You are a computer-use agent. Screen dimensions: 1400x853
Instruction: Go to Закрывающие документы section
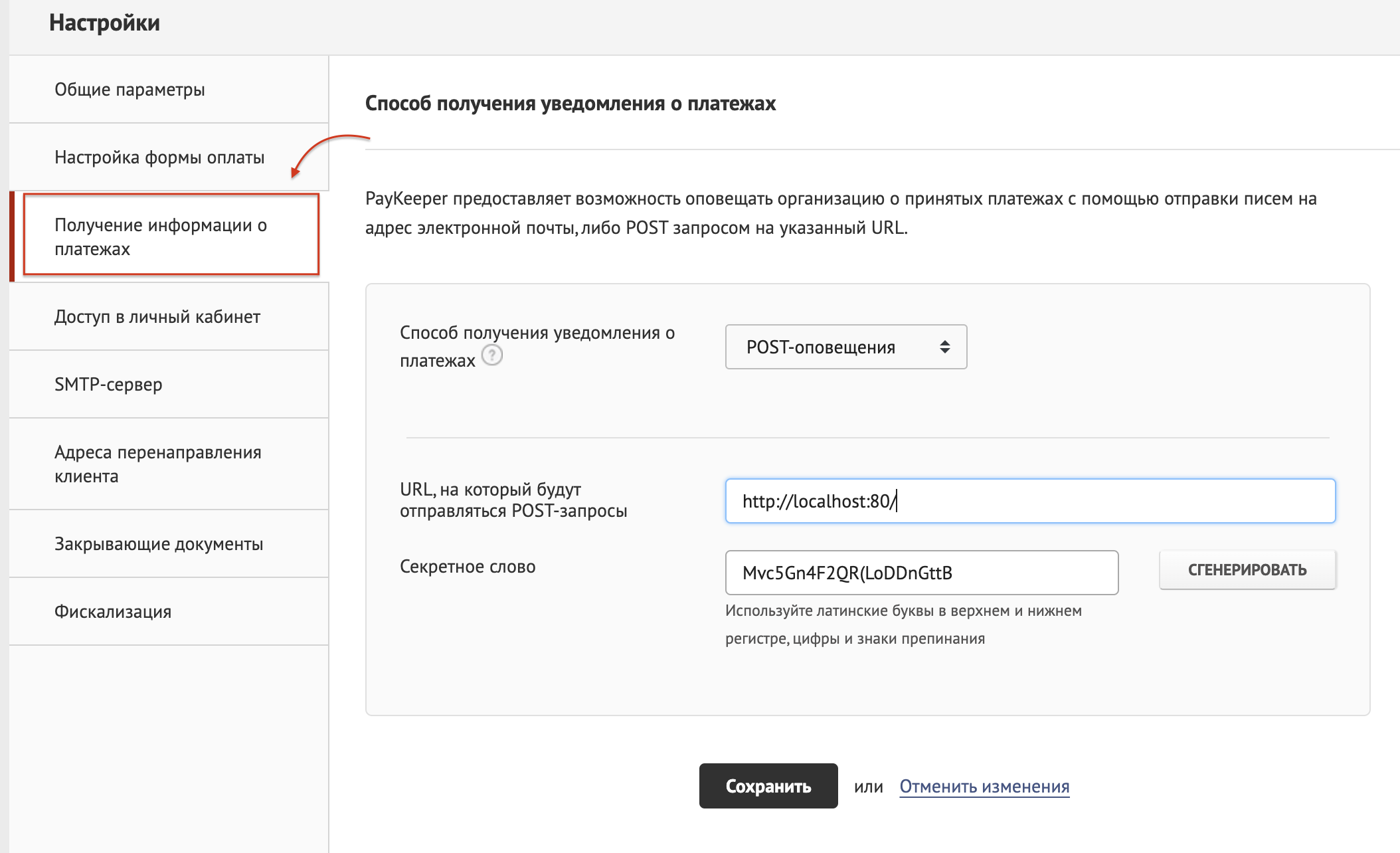[159, 544]
